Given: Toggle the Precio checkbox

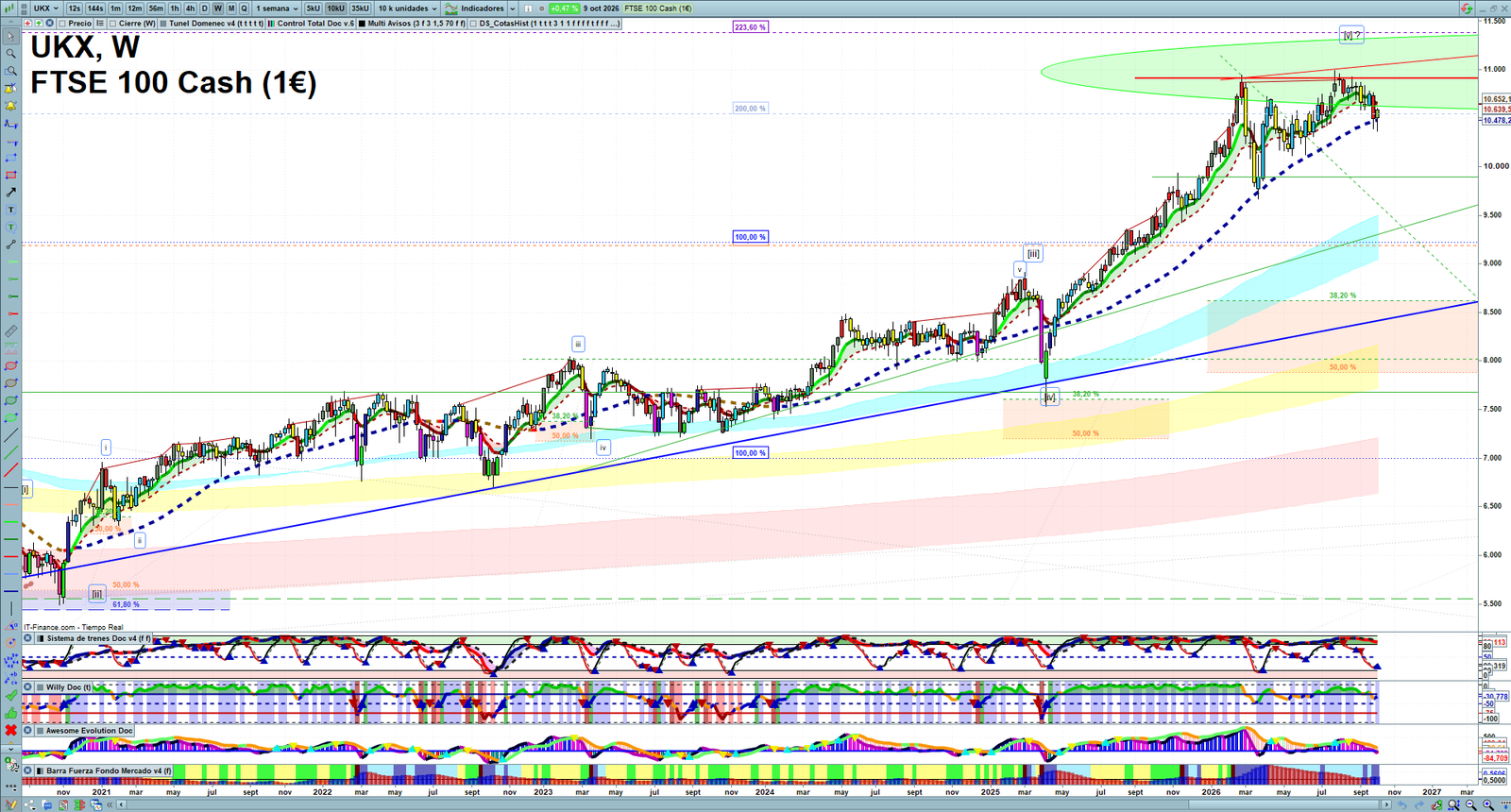Looking at the screenshot, I should click(x=62, y=23).
